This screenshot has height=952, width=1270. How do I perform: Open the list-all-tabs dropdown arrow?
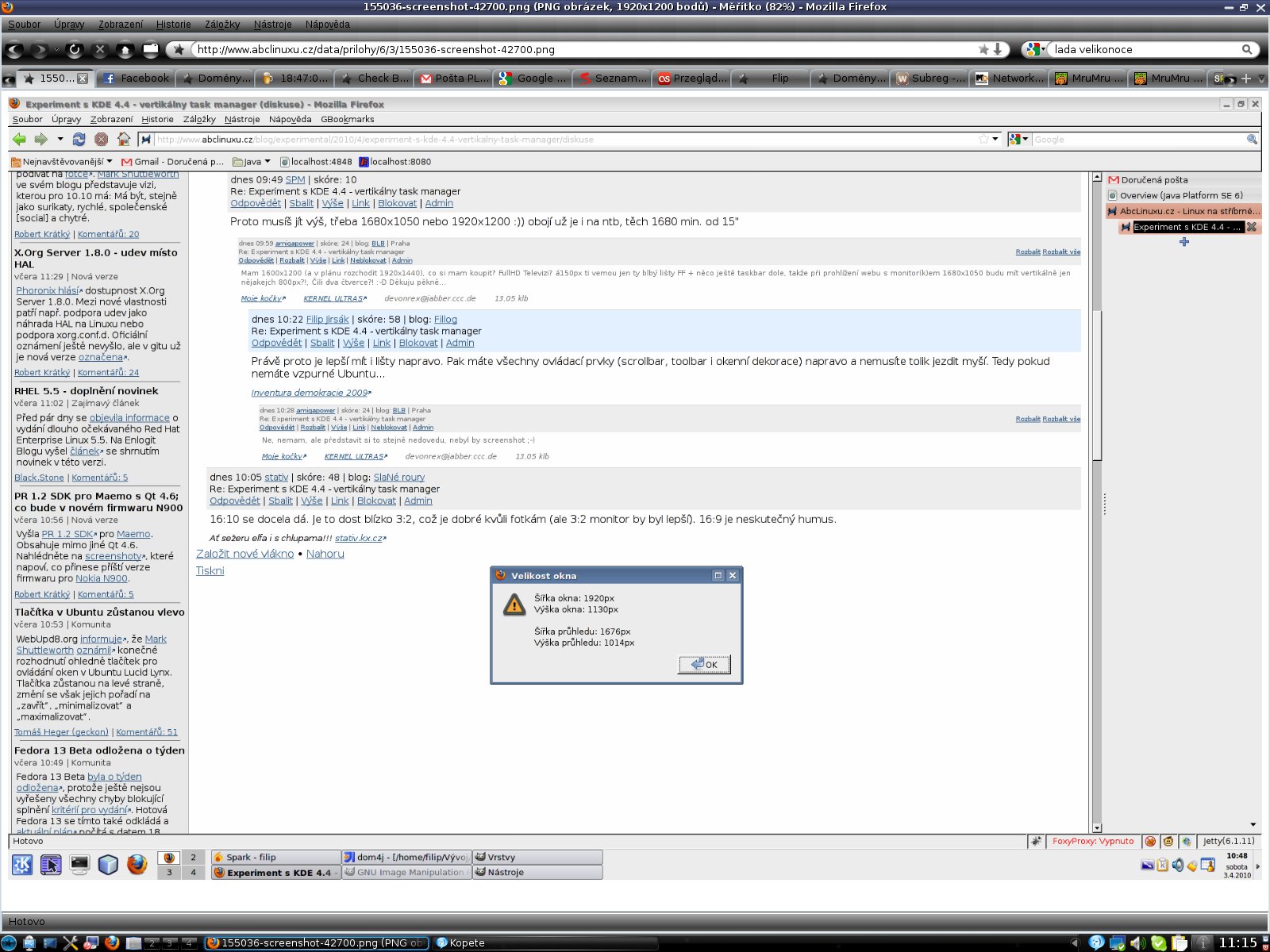click(1261, 79)
